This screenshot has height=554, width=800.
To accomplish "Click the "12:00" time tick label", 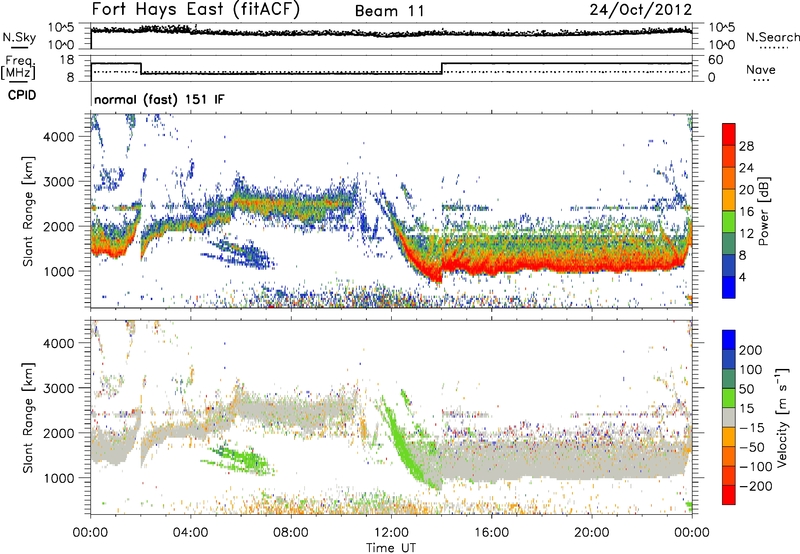I will (391, 533).
